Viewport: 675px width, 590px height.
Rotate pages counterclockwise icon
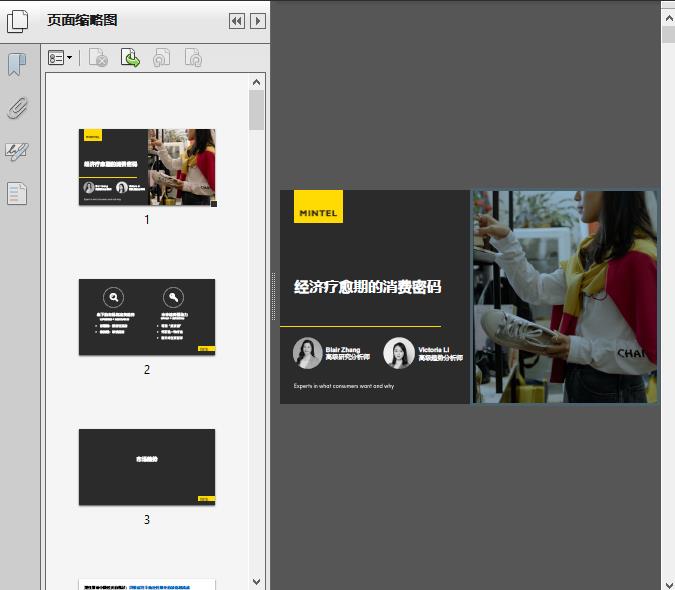(162, 58)
